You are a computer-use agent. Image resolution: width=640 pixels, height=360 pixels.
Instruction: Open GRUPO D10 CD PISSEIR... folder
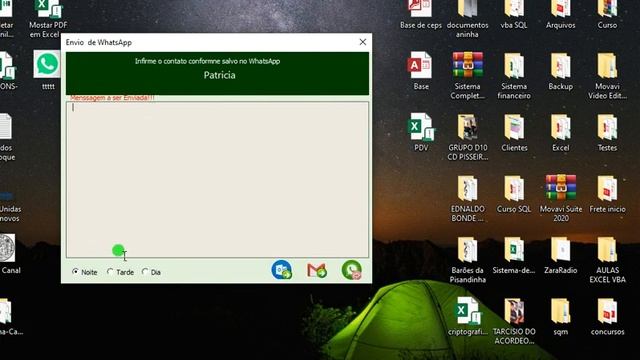click(x=467, y=137)
